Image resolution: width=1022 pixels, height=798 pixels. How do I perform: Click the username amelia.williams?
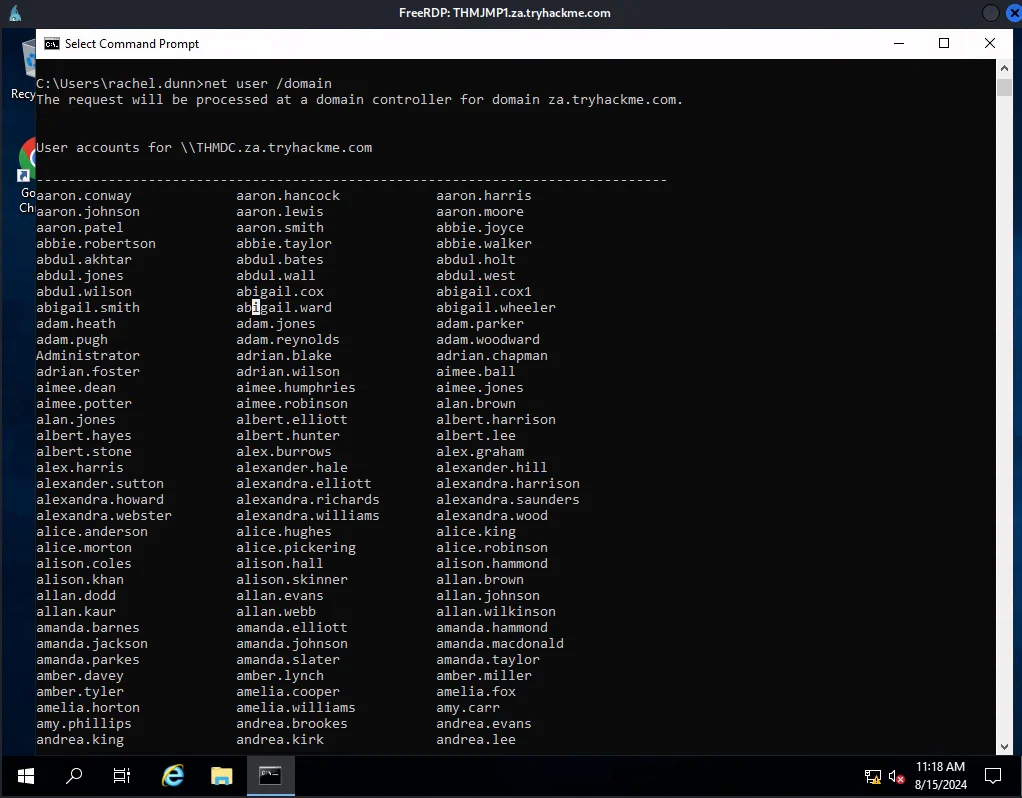pos(296,707)
